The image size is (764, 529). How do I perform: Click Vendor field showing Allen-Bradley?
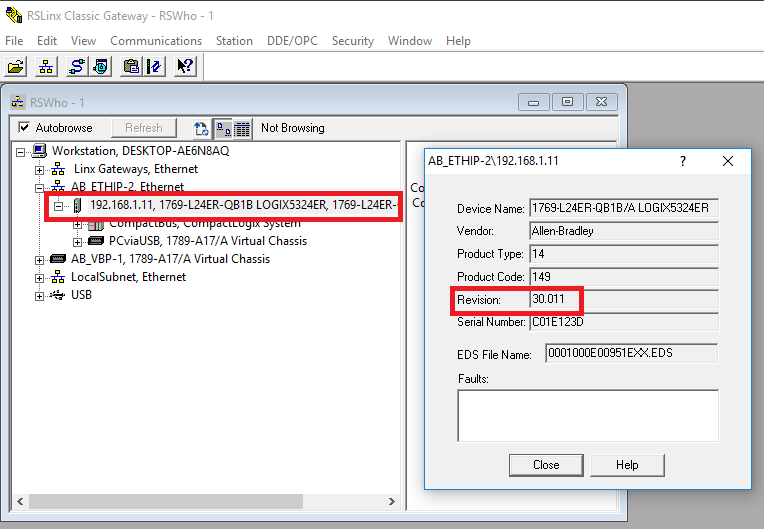tap(624, 231)
